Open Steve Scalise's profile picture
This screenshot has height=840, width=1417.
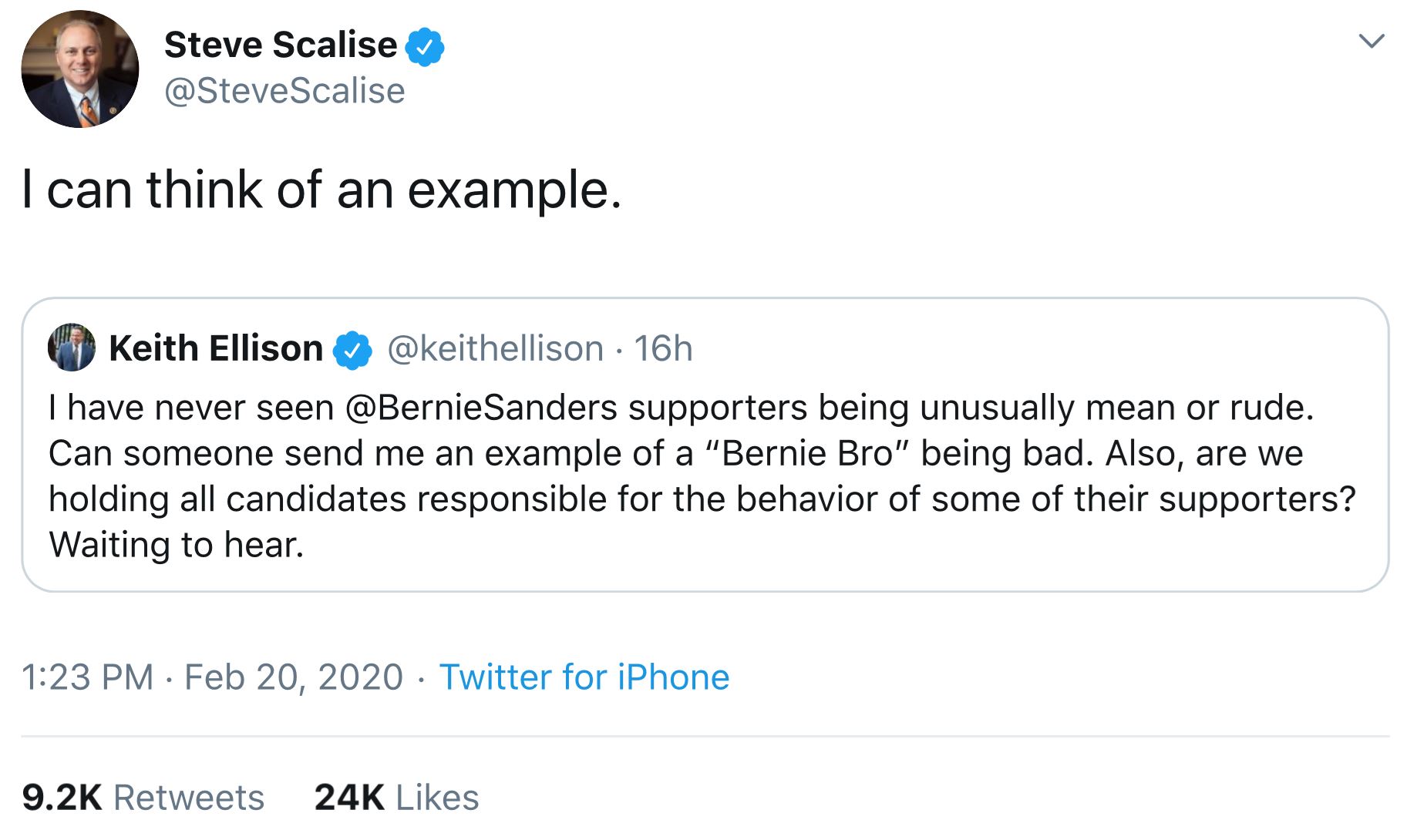[80, 69]
